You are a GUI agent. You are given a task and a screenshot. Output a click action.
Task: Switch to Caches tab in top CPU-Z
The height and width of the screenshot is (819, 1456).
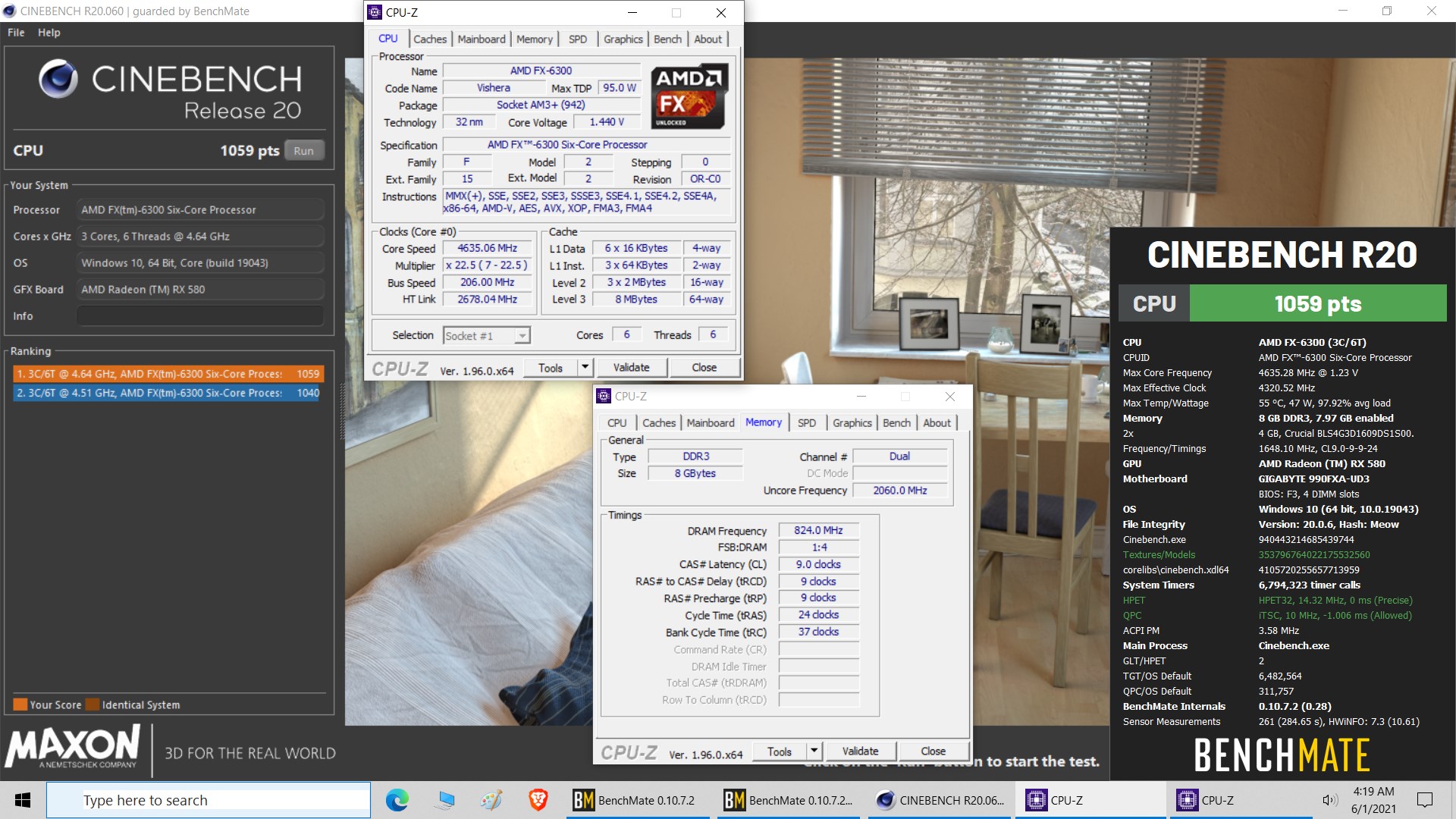pos(430,39)
